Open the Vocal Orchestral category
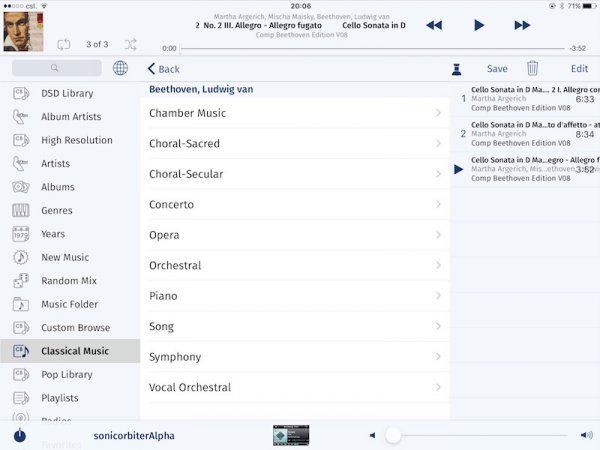Viewport: 600px width, 450px height. point(294,387)
